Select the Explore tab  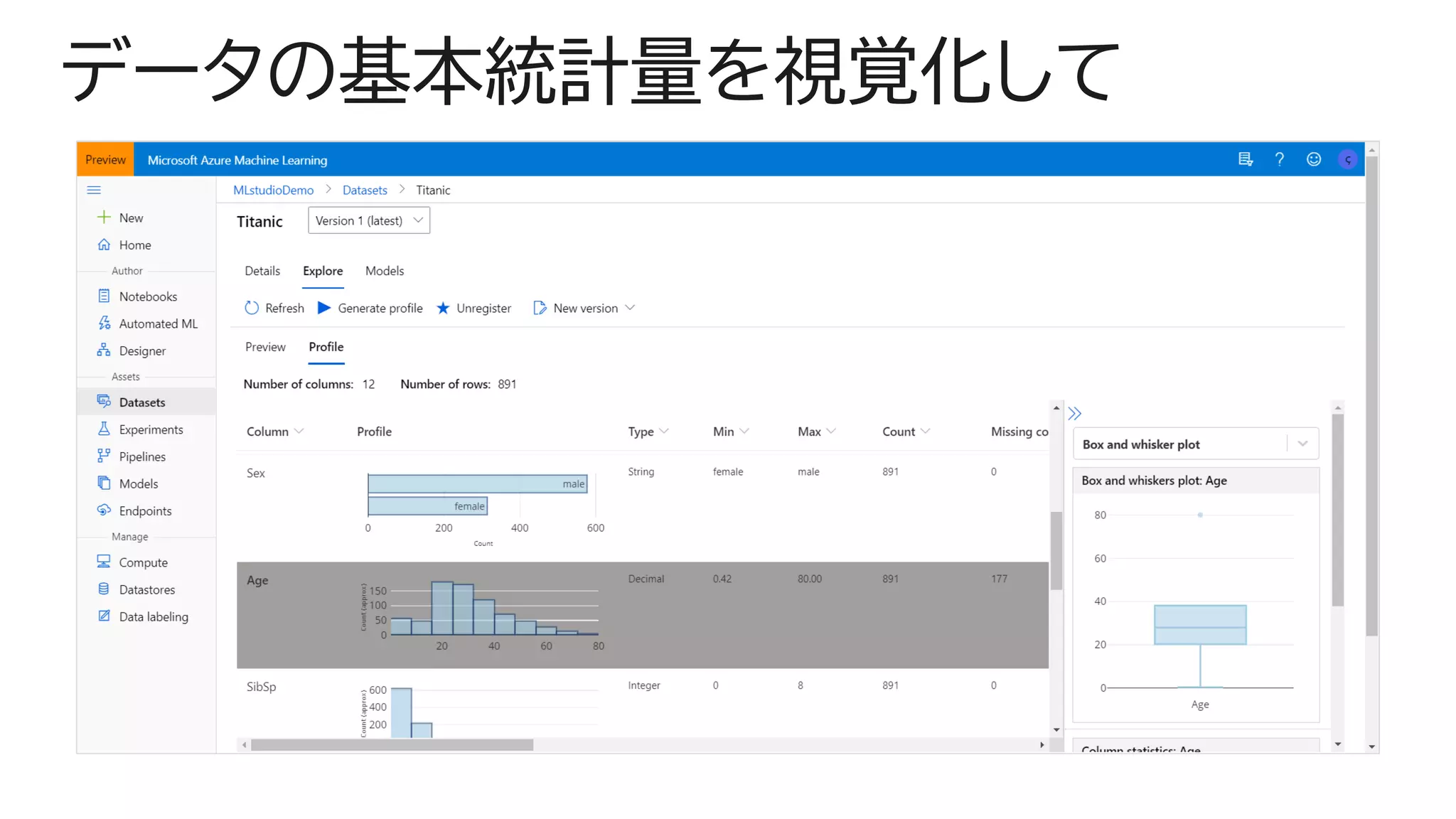coord(323,271)
